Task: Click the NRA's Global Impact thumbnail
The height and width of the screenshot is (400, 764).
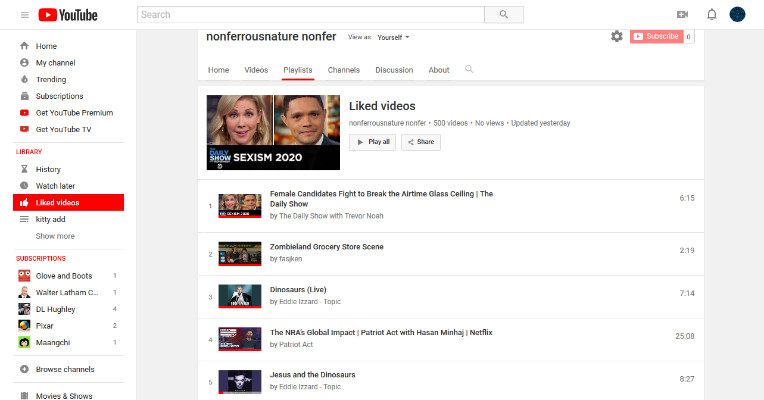Action: tap(240, 339)
